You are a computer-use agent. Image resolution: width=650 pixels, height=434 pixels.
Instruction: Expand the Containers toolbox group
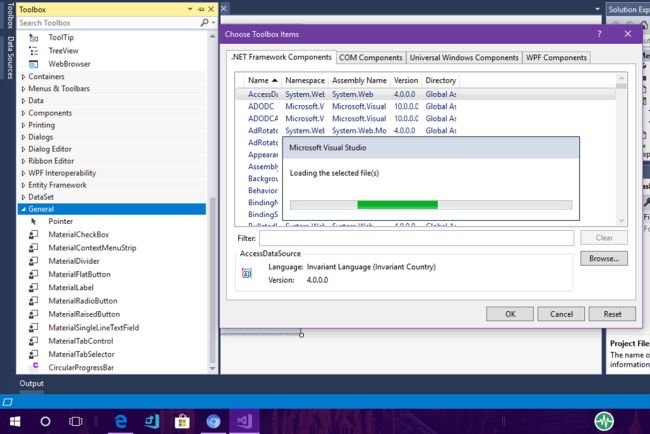tap(23, 77)
